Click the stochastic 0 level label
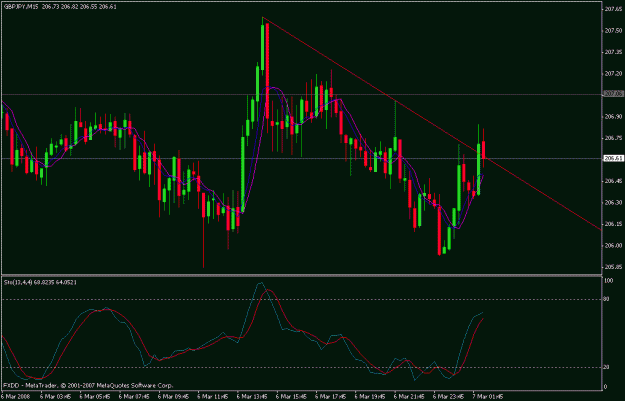This screenshot has height=401, width=625. point(606,386)
